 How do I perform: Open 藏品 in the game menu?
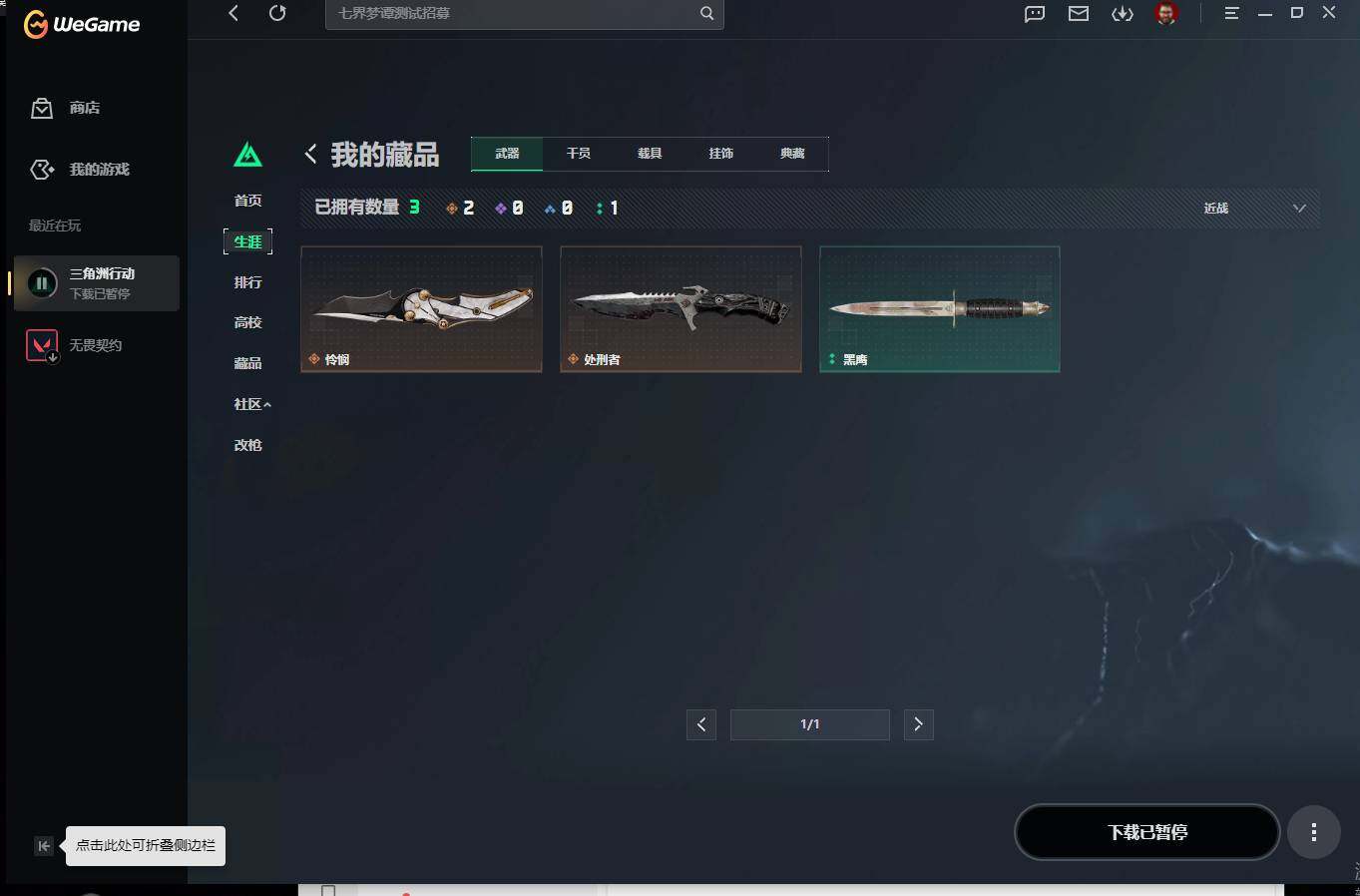click(x=247, y=363)
